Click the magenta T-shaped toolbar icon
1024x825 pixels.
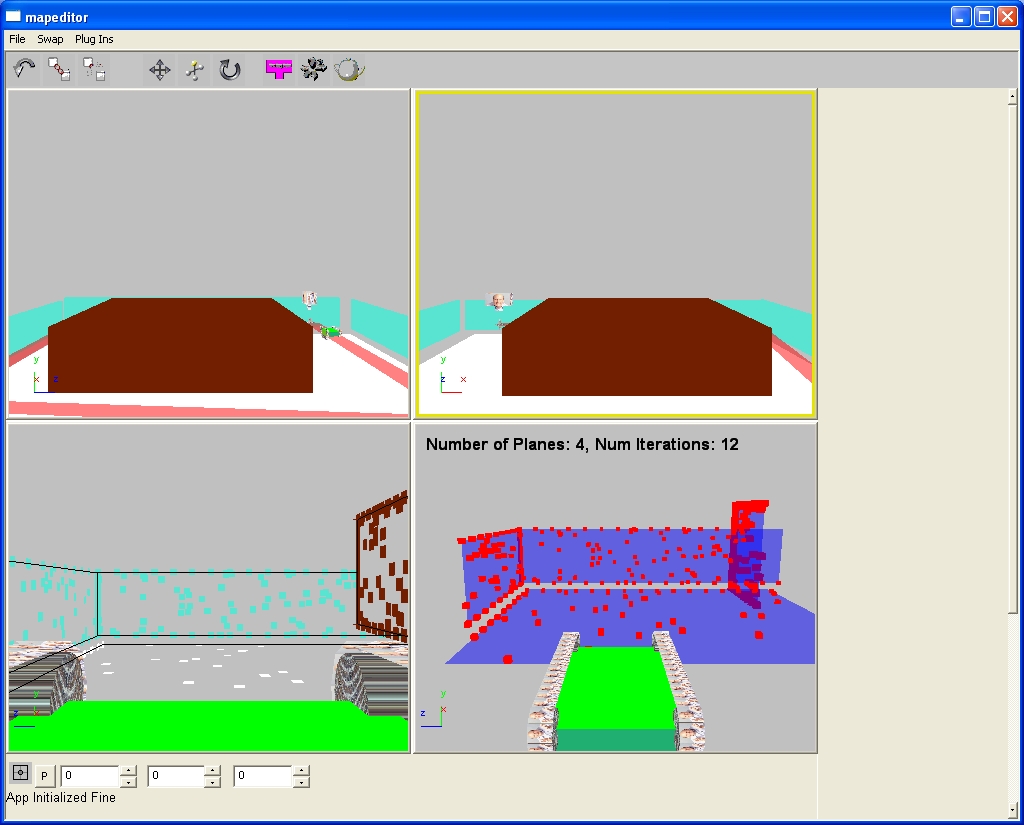[x=279, y=69]
